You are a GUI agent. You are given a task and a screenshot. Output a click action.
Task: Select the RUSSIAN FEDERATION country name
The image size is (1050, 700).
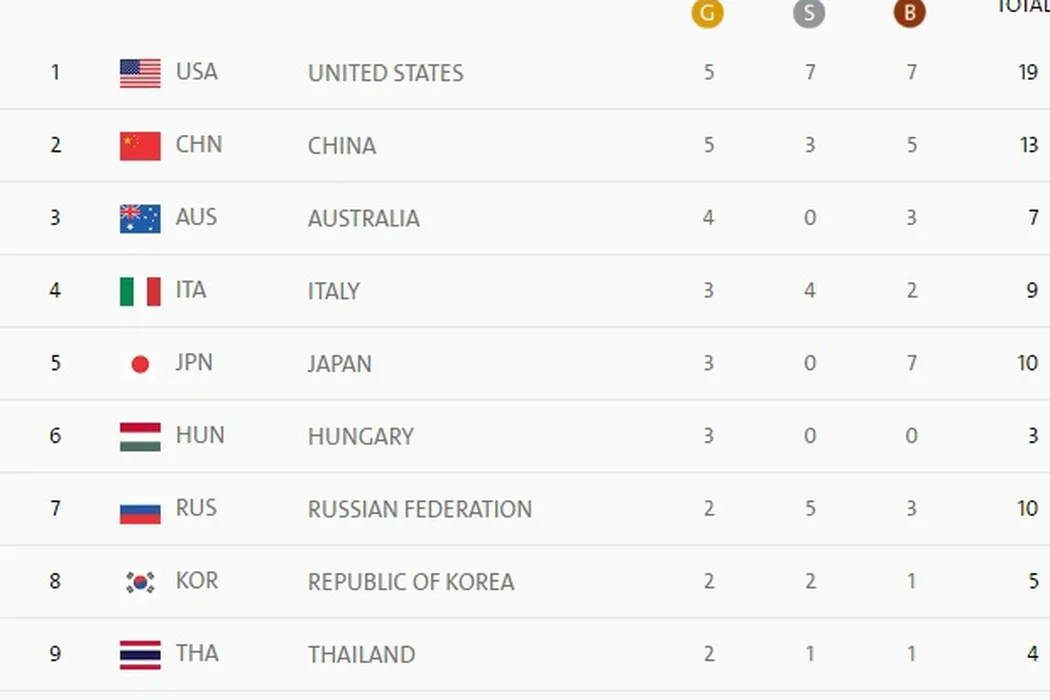tap(419, 509)
